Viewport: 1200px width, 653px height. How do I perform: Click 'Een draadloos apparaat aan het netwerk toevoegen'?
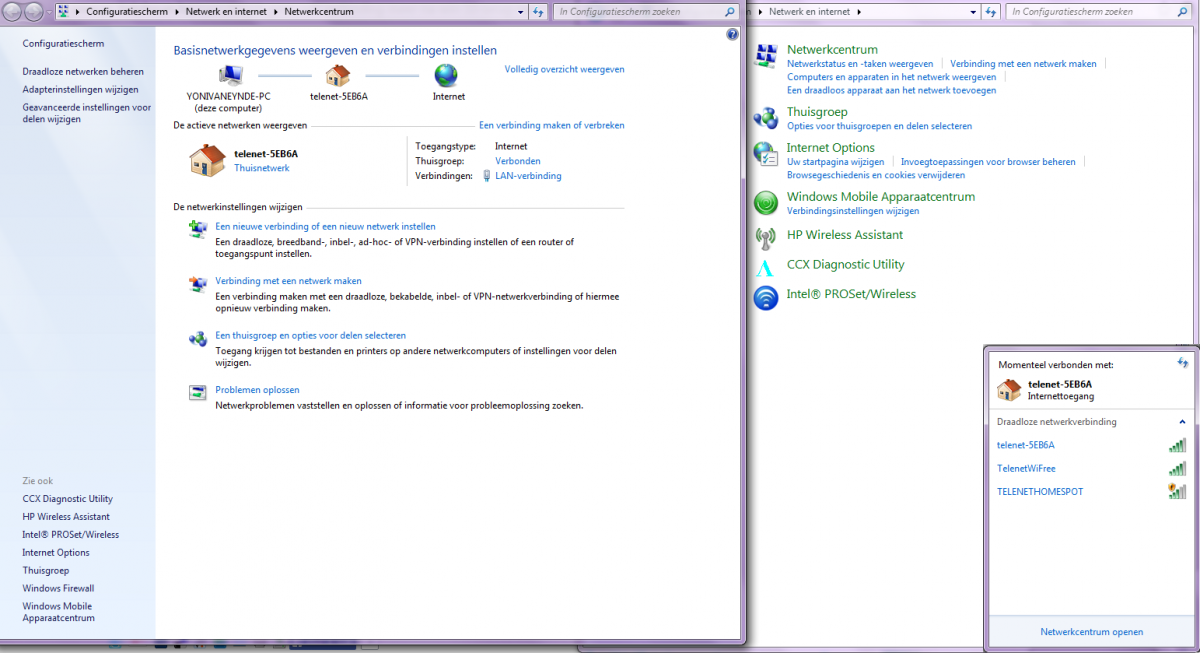point(892,90)
